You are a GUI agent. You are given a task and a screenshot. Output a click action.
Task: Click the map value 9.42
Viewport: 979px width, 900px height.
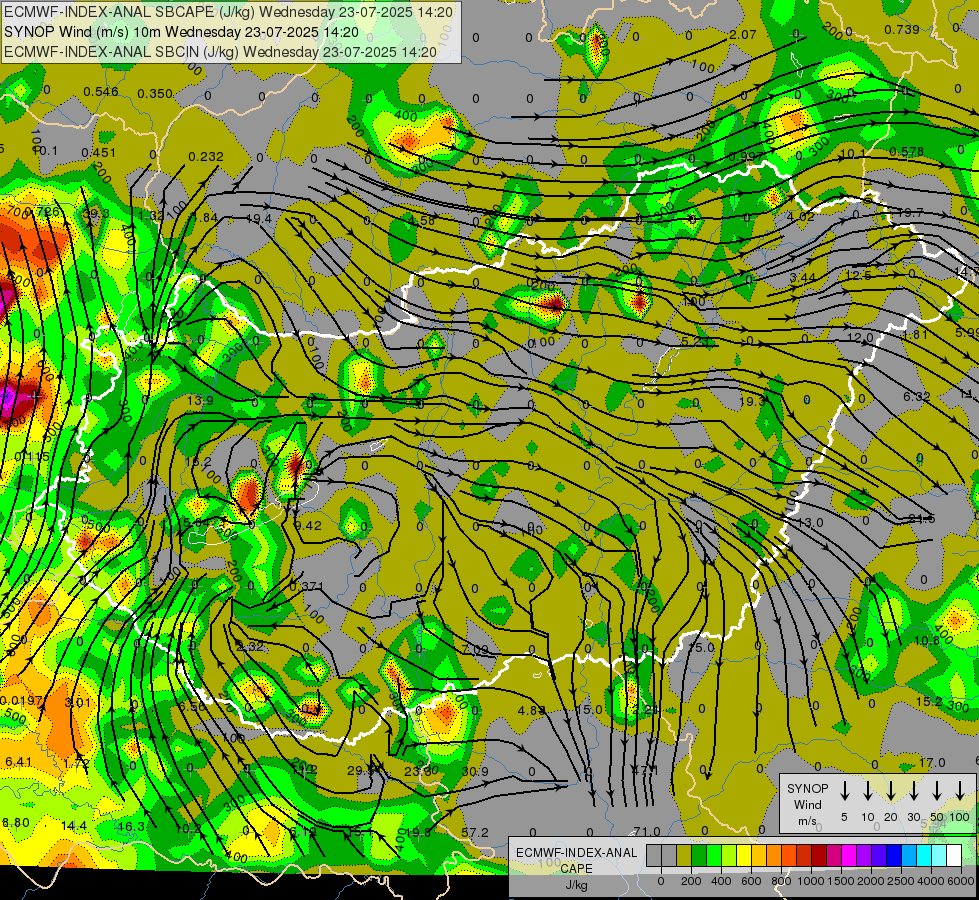click(x=308, y=525)
